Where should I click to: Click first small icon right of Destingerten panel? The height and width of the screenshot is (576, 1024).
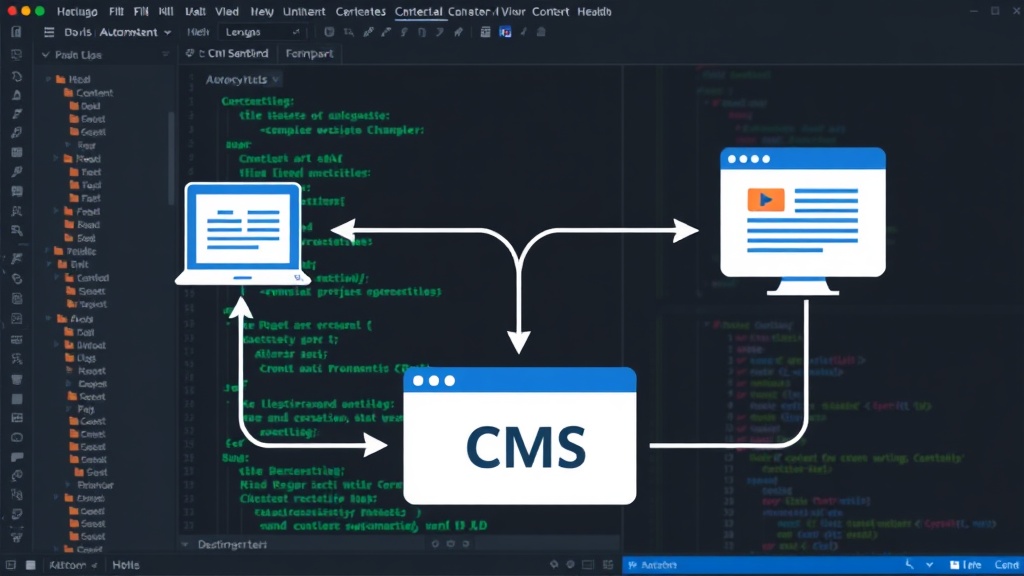click(436, 544)
